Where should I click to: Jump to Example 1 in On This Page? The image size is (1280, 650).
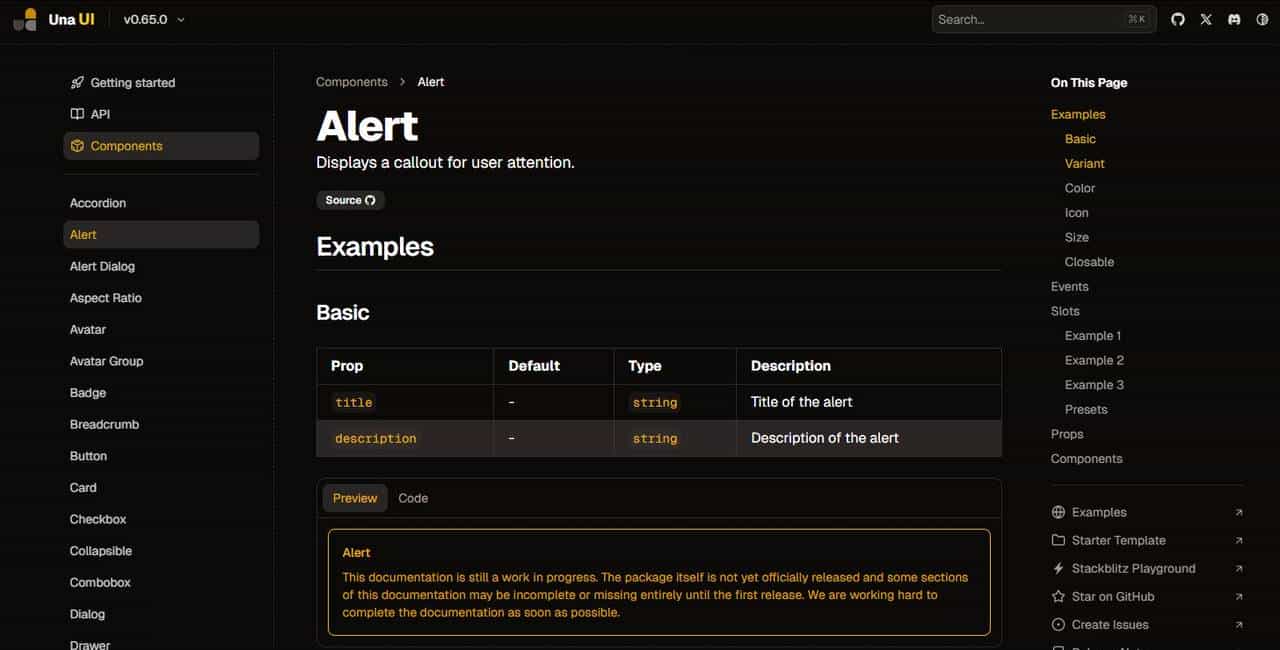click(1093, 335)
